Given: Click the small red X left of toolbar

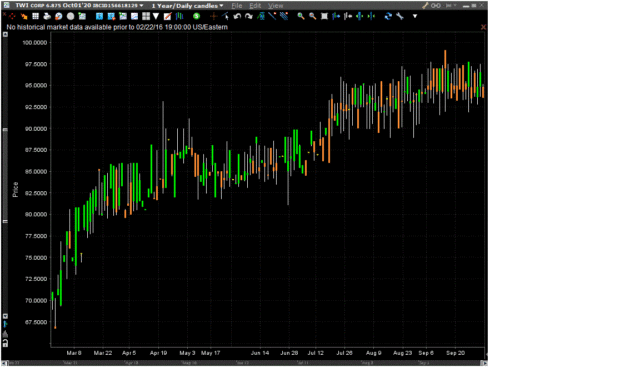Looking at the screenshot, I should click(x=4, y=15).
